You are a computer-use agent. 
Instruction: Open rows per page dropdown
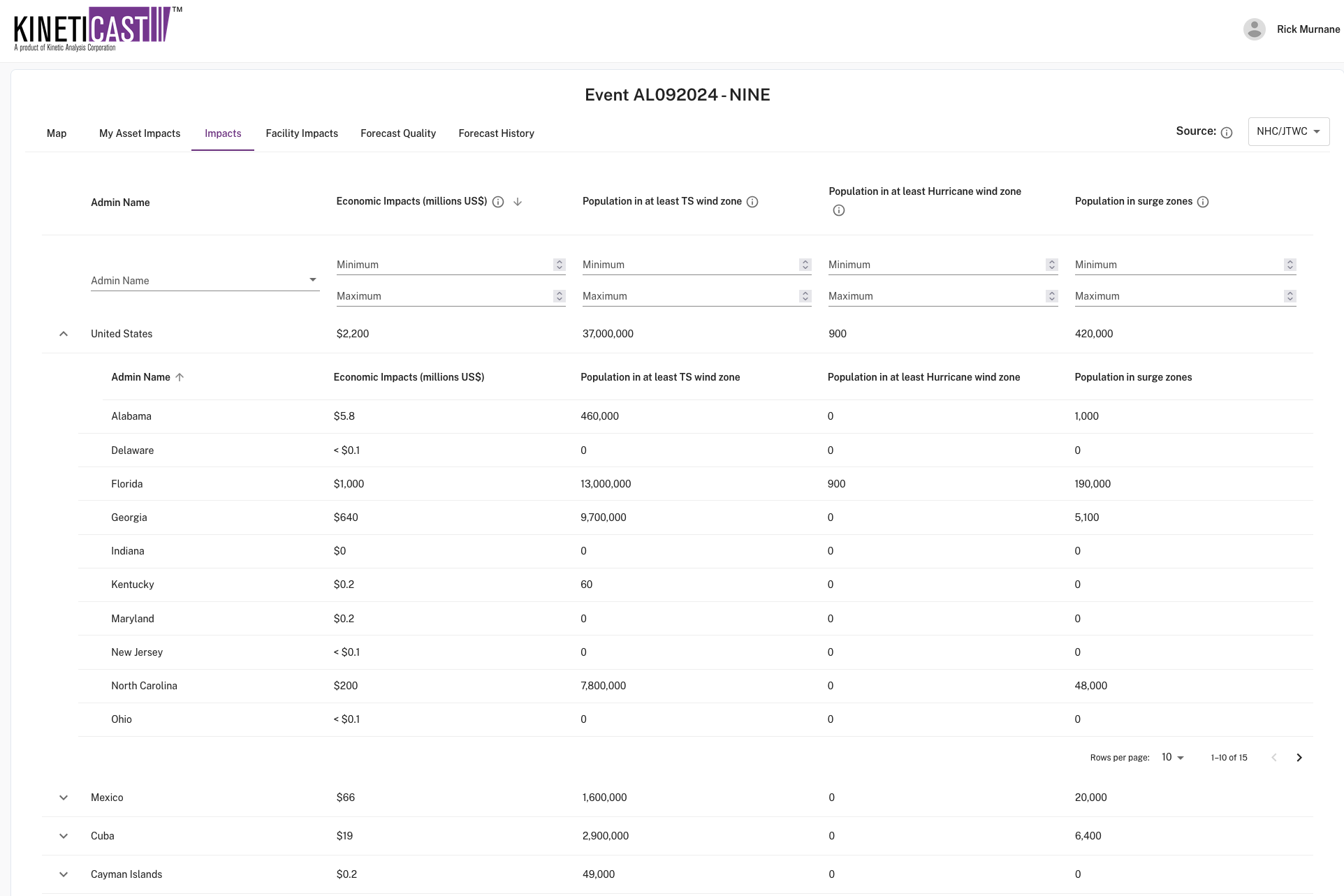click(x=1173, y=758)
